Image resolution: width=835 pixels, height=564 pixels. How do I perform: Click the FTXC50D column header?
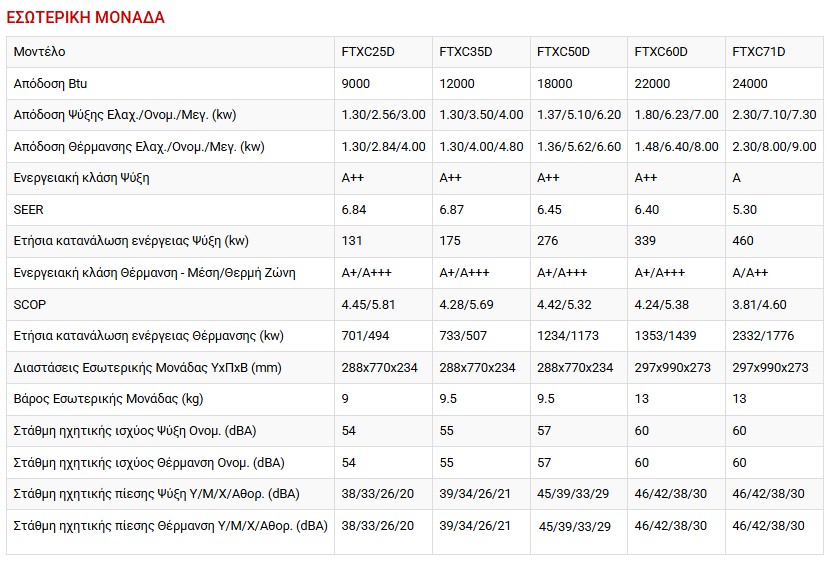pyautogui.click(x=563, y=52)
